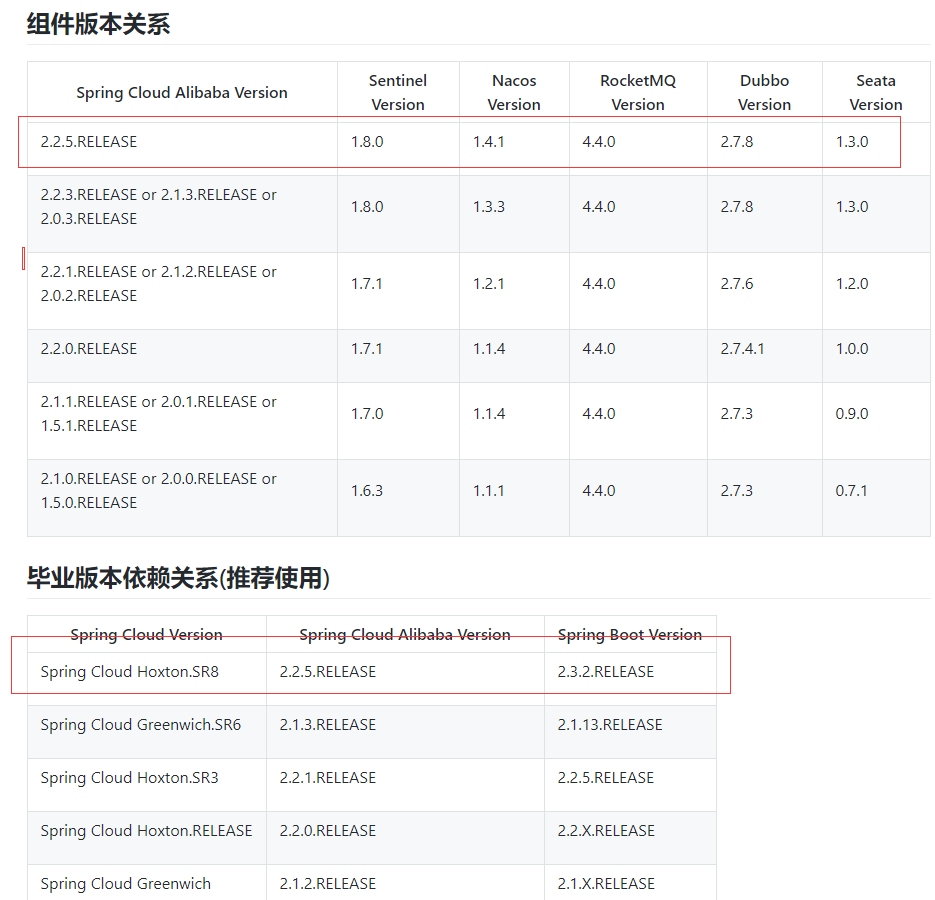The image size is (935, 900).
Task: Click Sentinel version 1.7.0
Action: point(367,414)
